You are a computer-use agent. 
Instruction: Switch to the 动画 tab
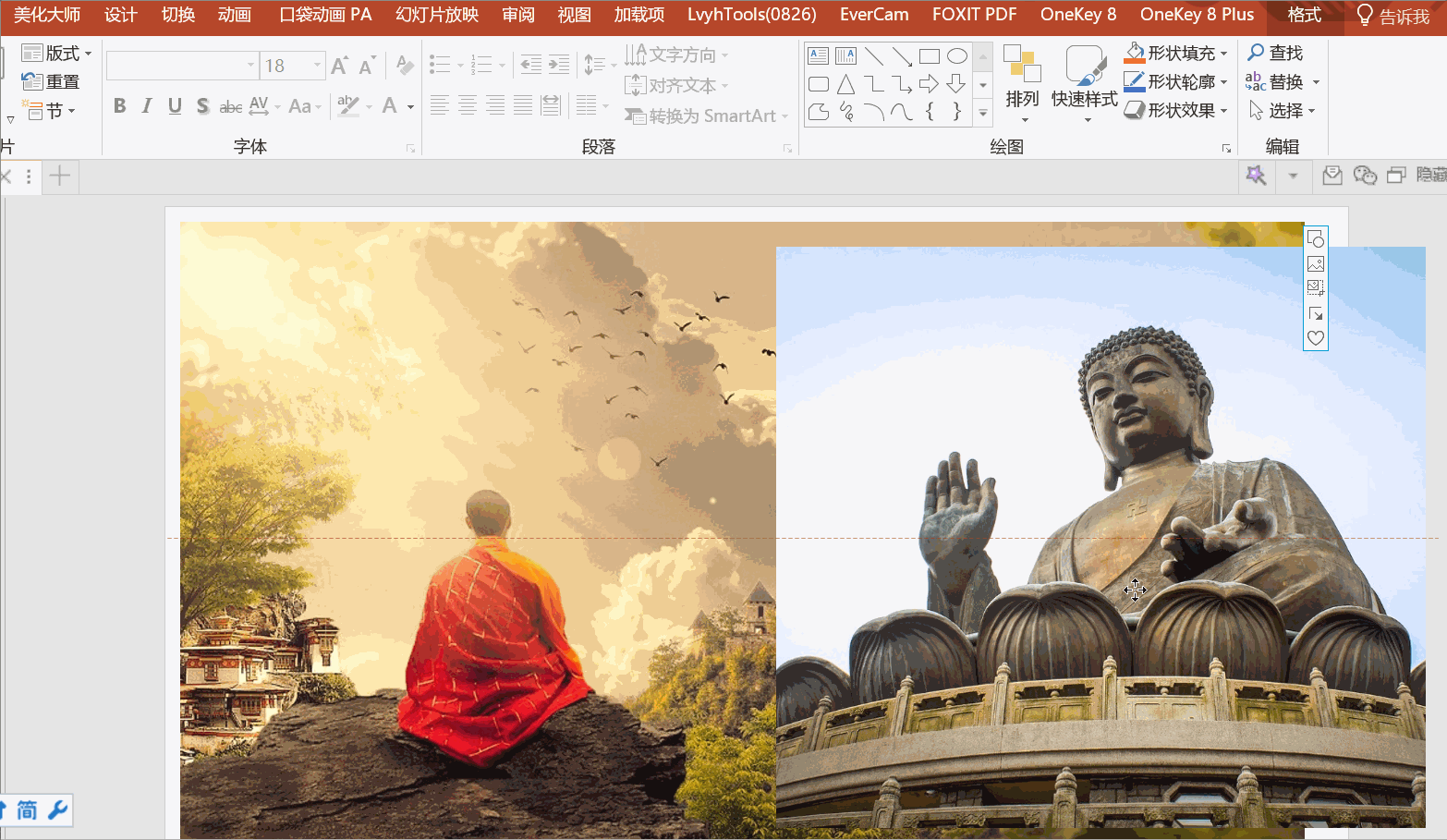pos(235,15)
